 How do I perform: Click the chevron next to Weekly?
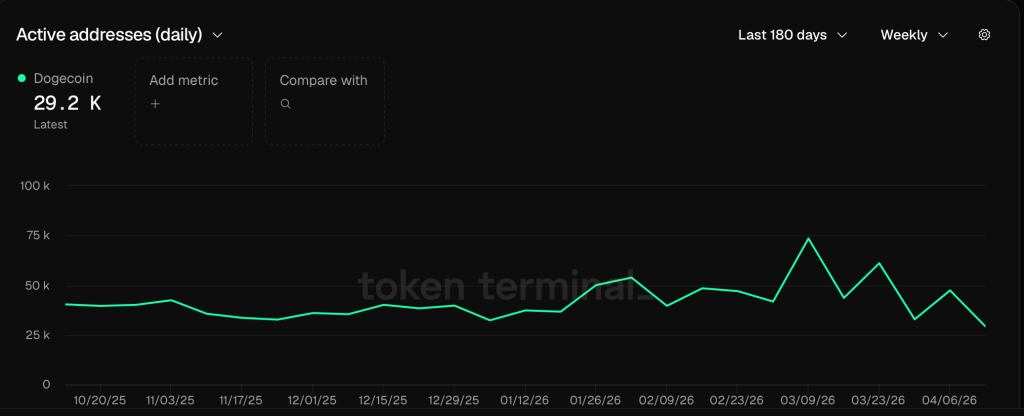pyautogui.click(x=943, y=35)
